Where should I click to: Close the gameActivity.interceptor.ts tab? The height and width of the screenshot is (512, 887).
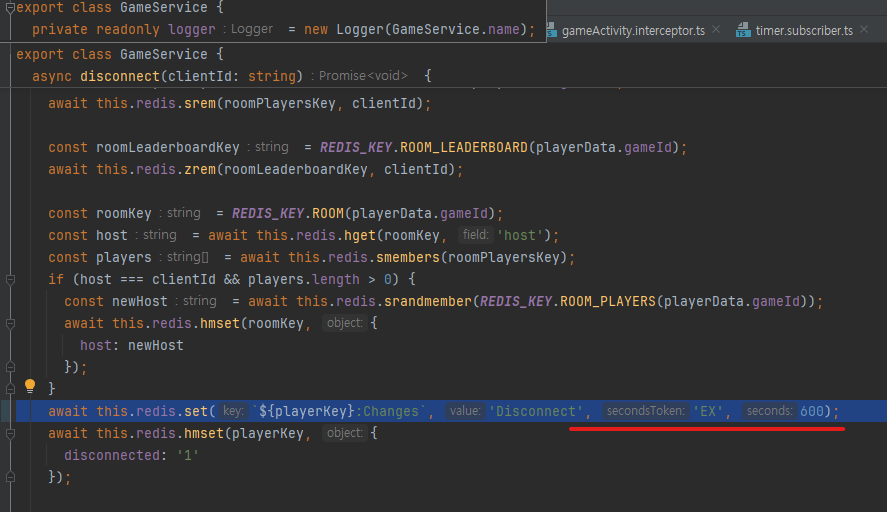[716, 29]
